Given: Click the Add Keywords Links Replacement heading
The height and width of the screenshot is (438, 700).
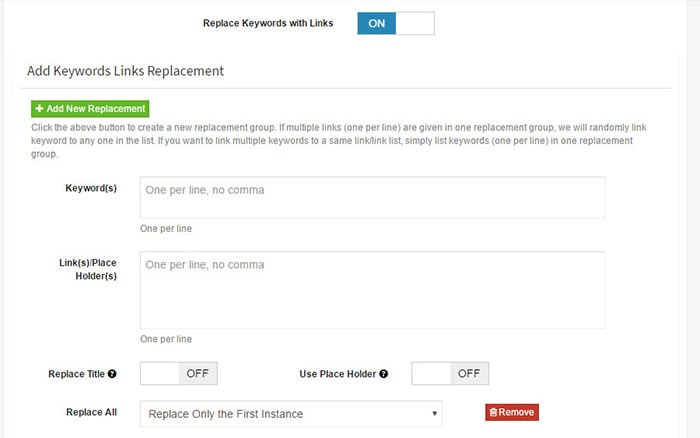Looking at the screenshot, I should (x=124, y=71).
